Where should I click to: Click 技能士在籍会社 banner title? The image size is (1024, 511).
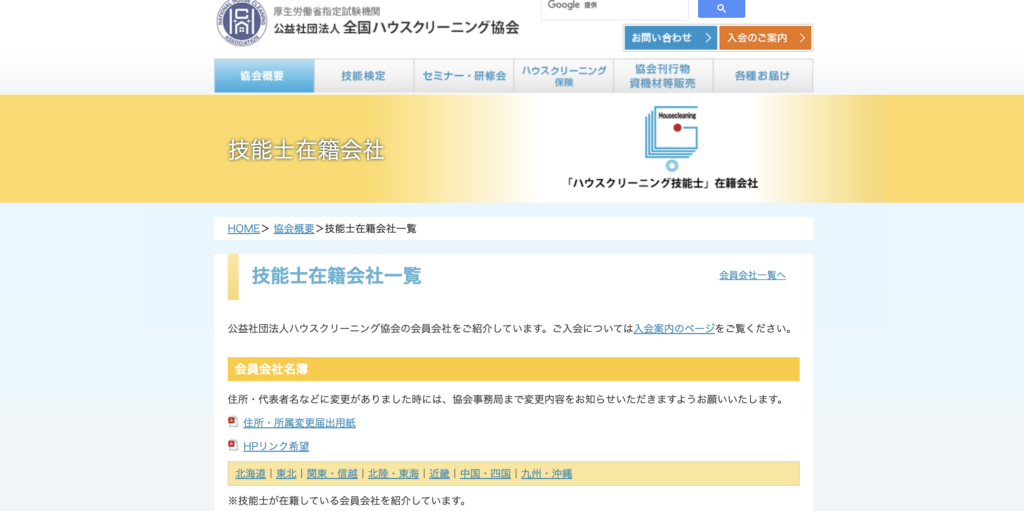pos(306,150)
